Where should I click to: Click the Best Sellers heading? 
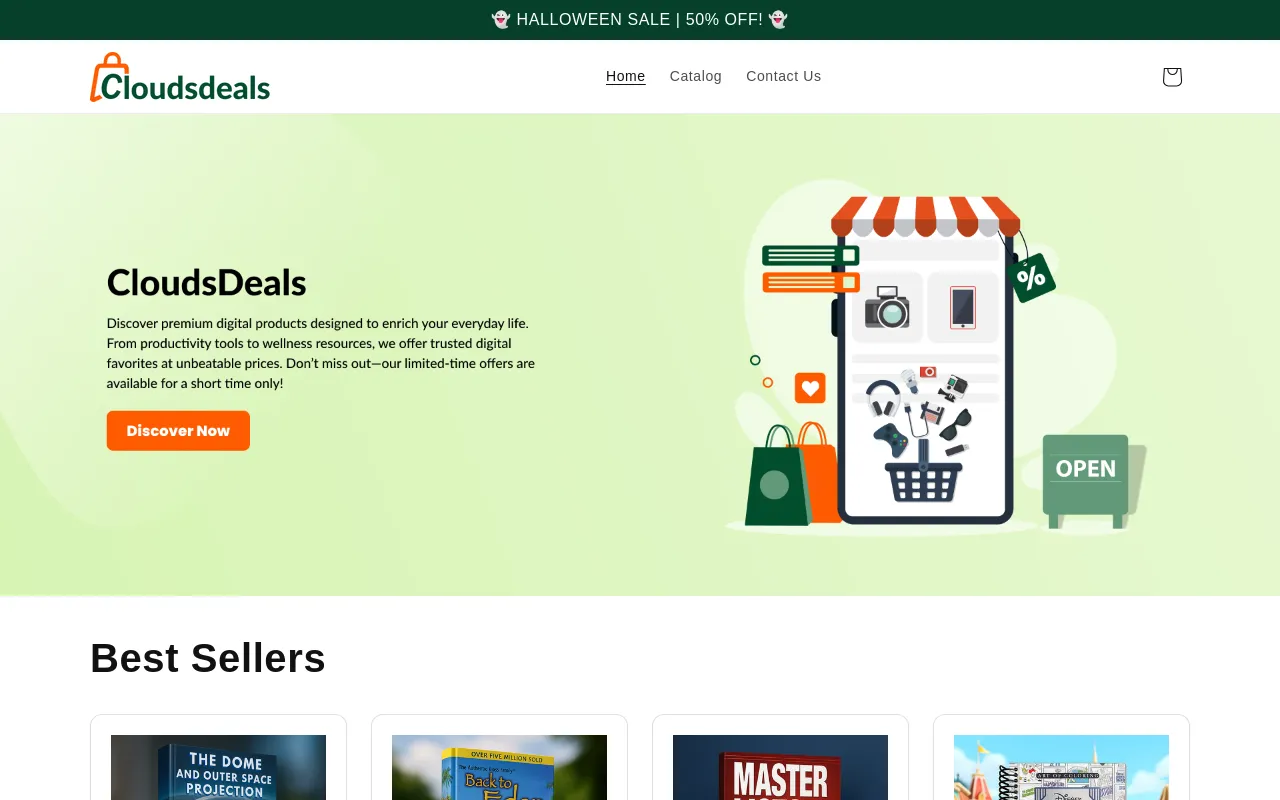click(208, 658)
